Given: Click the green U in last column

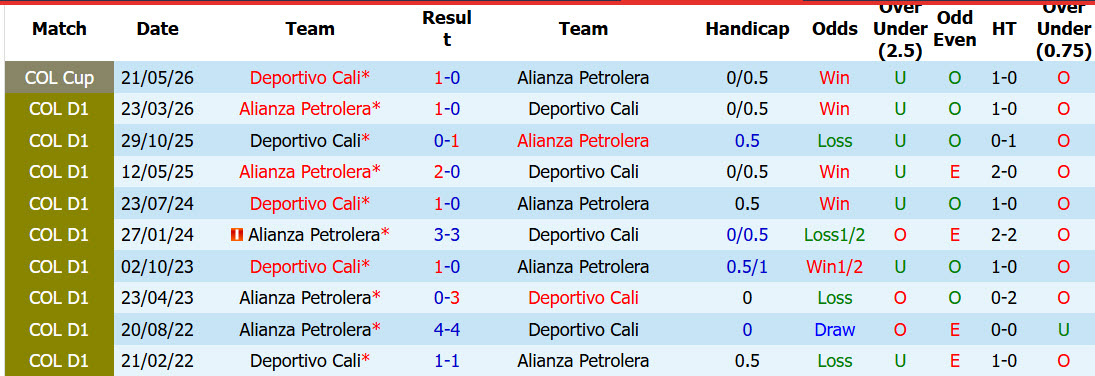Looking at the screenshot, I should pos(1063,329).
